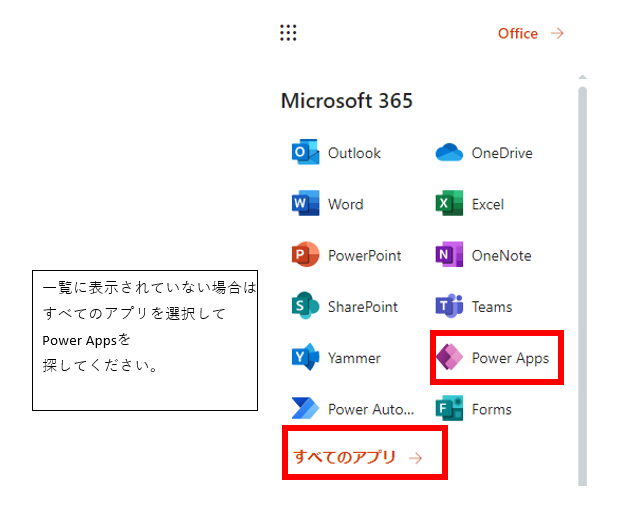Open the Yammer app icon

[x=306, y=357]
